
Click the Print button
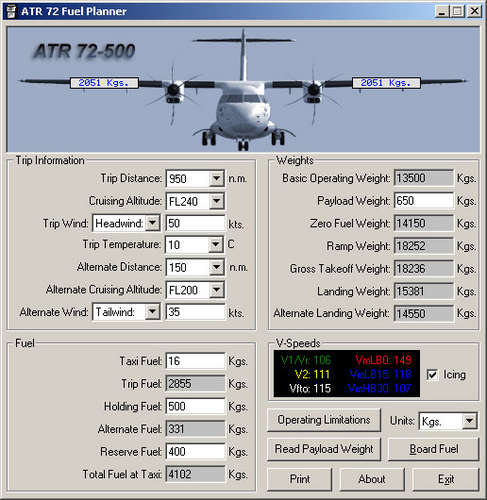300,479
